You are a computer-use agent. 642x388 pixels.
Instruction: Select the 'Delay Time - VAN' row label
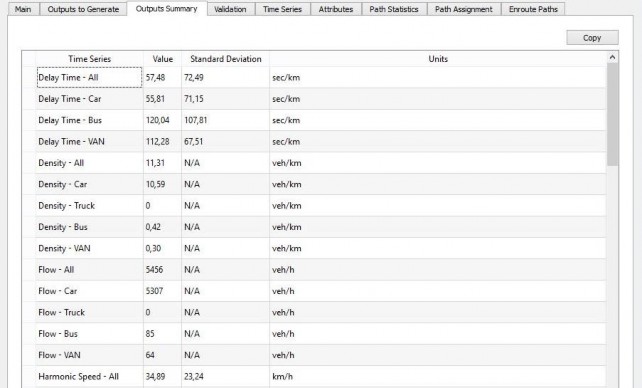coord(71,141)
